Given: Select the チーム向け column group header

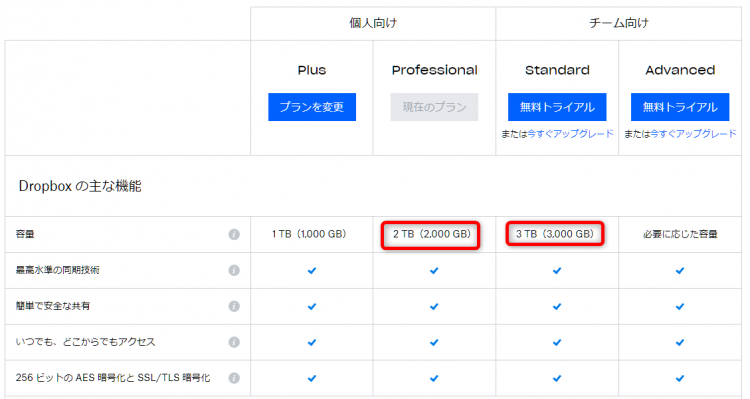Looking at the screenshot, I should coord(619,23).
